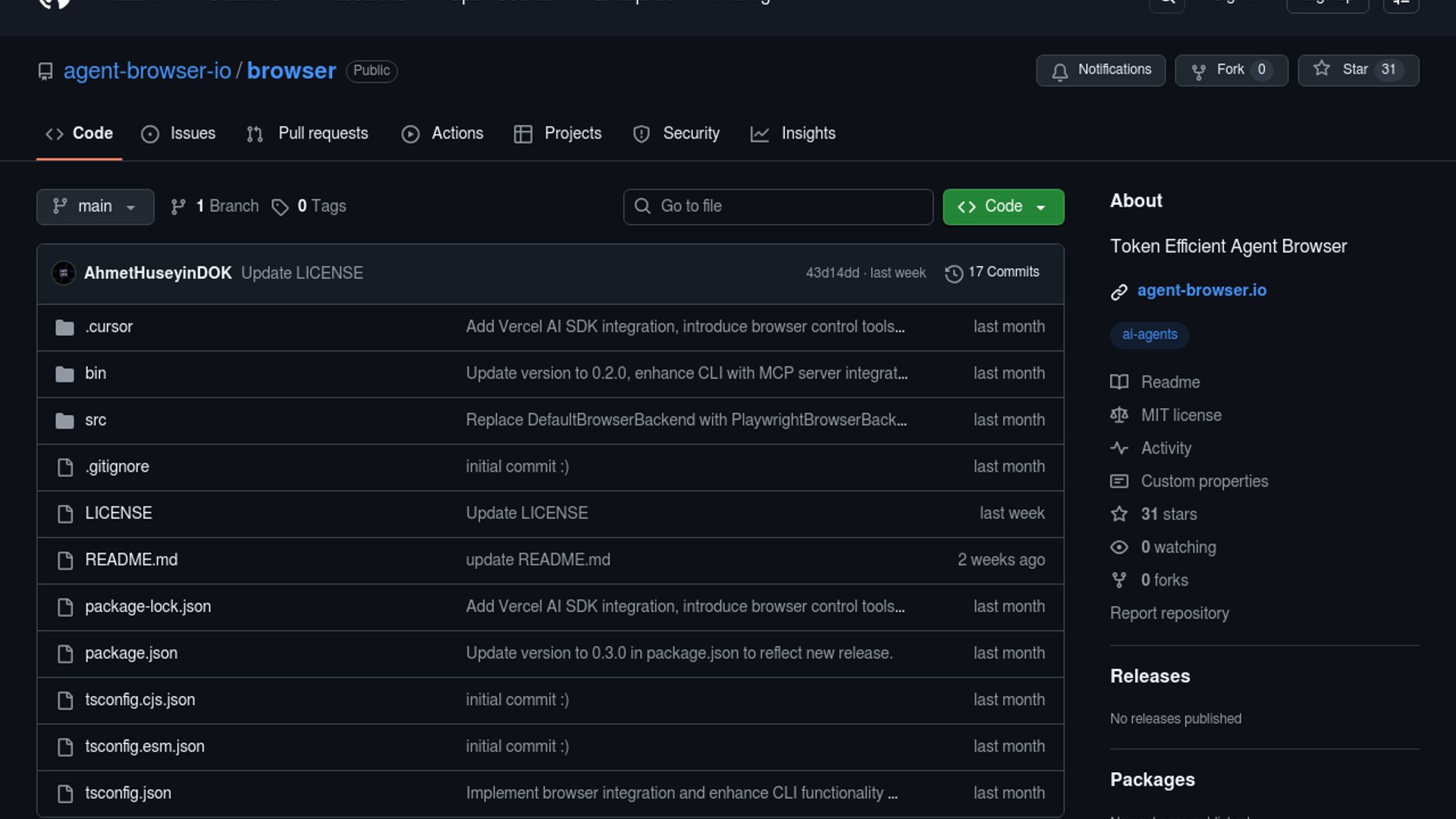Click the tag icon beside 0 Tags

(x=280, y=207)
